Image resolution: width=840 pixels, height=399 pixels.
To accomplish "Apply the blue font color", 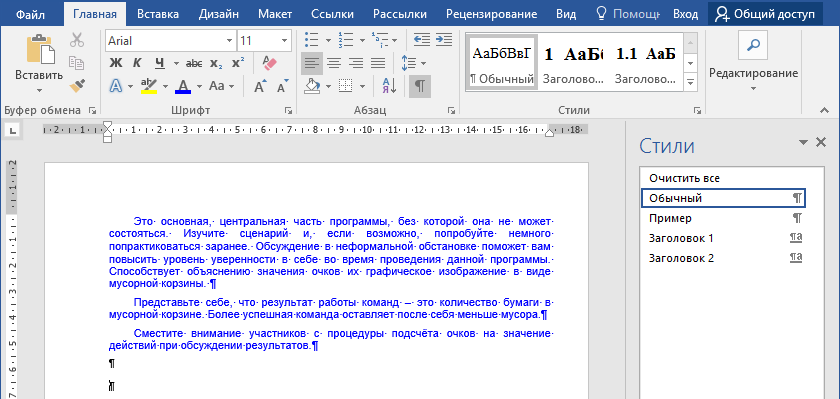I will pyautogui.click(x=183, y=86).
